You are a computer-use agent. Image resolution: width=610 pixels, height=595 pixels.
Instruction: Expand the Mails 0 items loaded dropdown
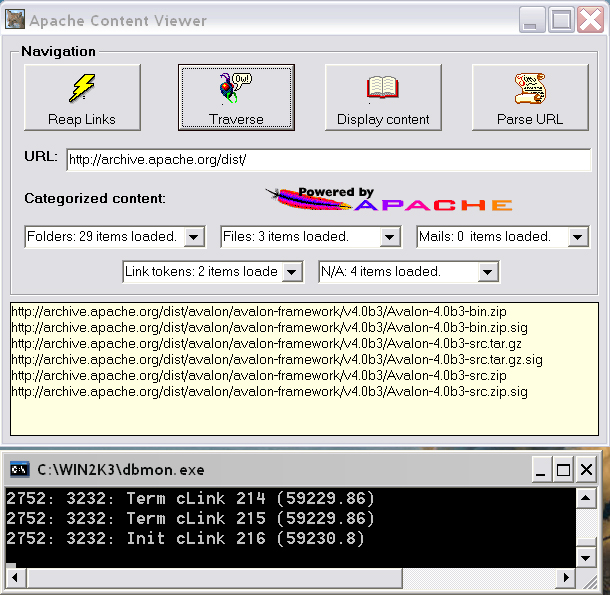click(578, 237)
